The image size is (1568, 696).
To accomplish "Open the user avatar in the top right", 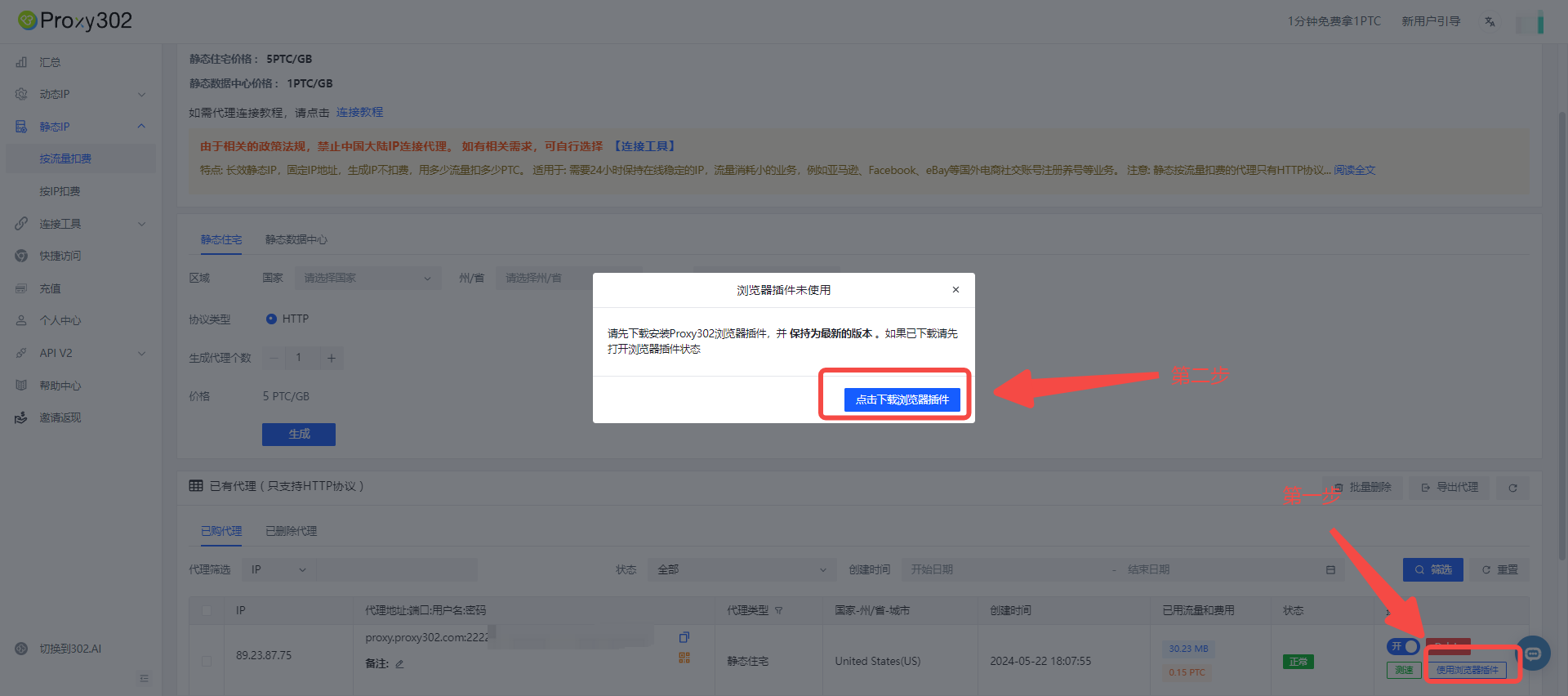I will [1530, 22].
